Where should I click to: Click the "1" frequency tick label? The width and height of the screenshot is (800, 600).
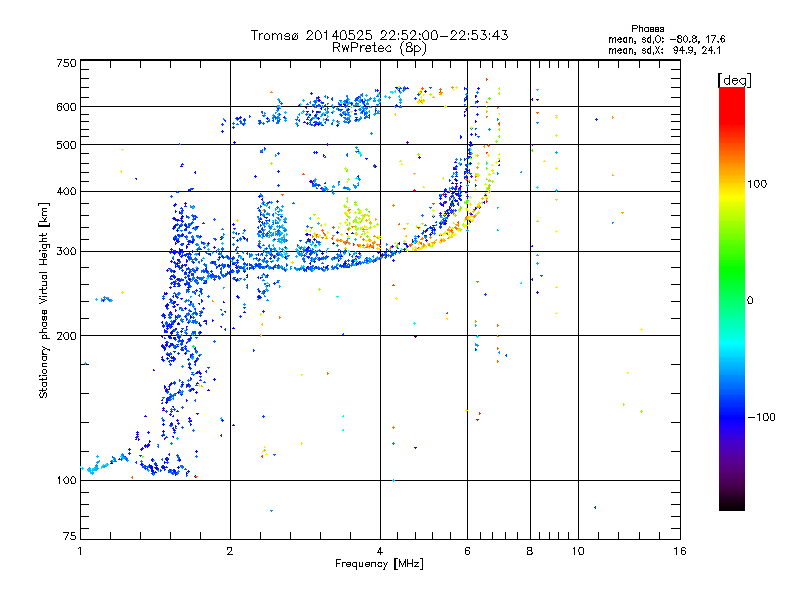click(80, 552)
